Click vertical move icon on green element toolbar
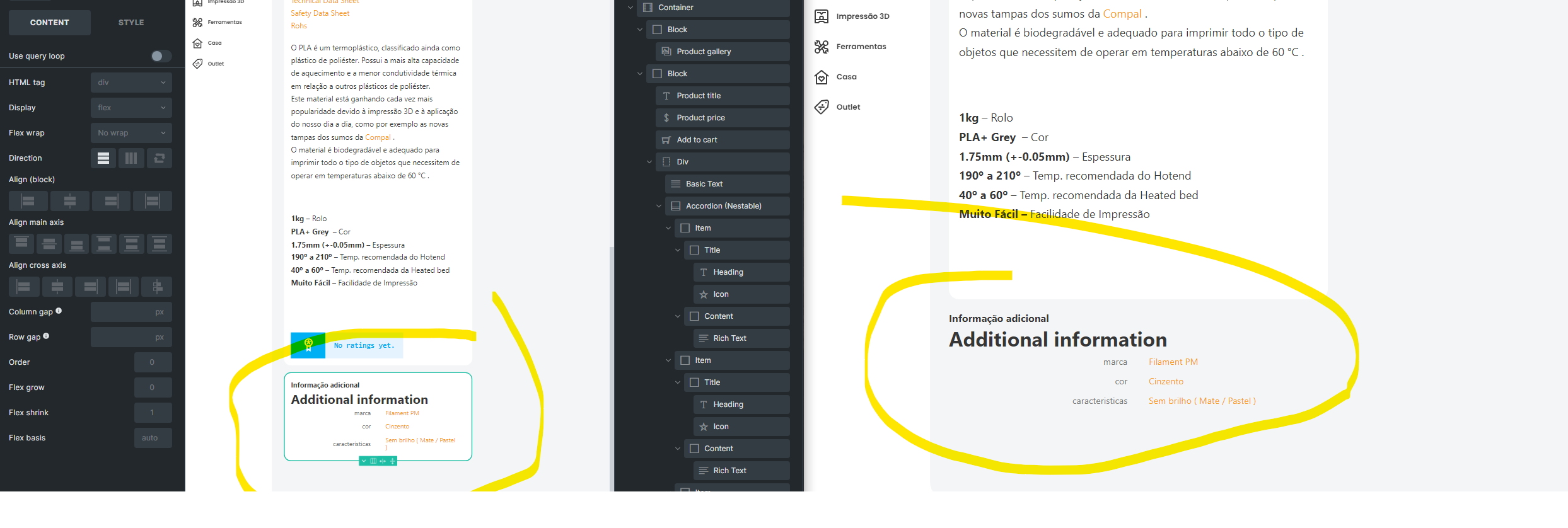1568x528 pixels. tap(392, 461)
